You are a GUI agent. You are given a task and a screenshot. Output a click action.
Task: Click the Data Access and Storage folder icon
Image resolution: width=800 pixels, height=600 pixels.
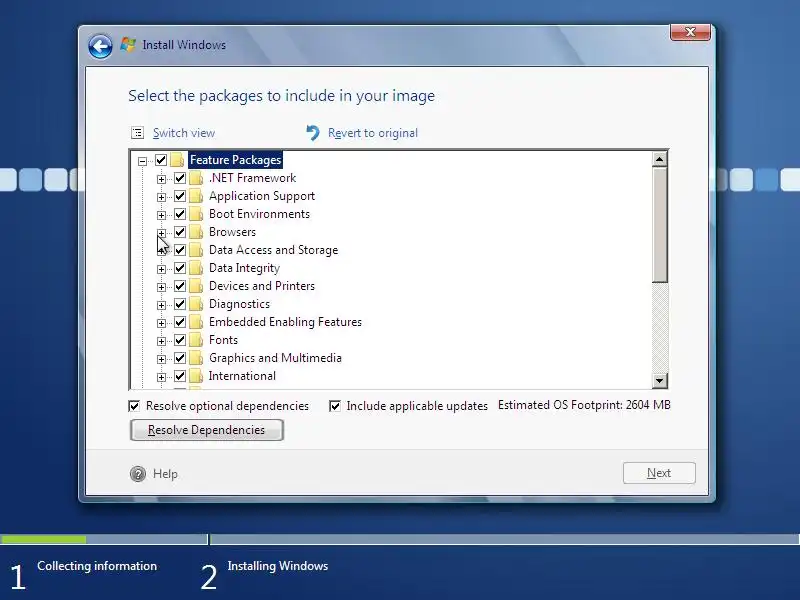tap(196, 250)
